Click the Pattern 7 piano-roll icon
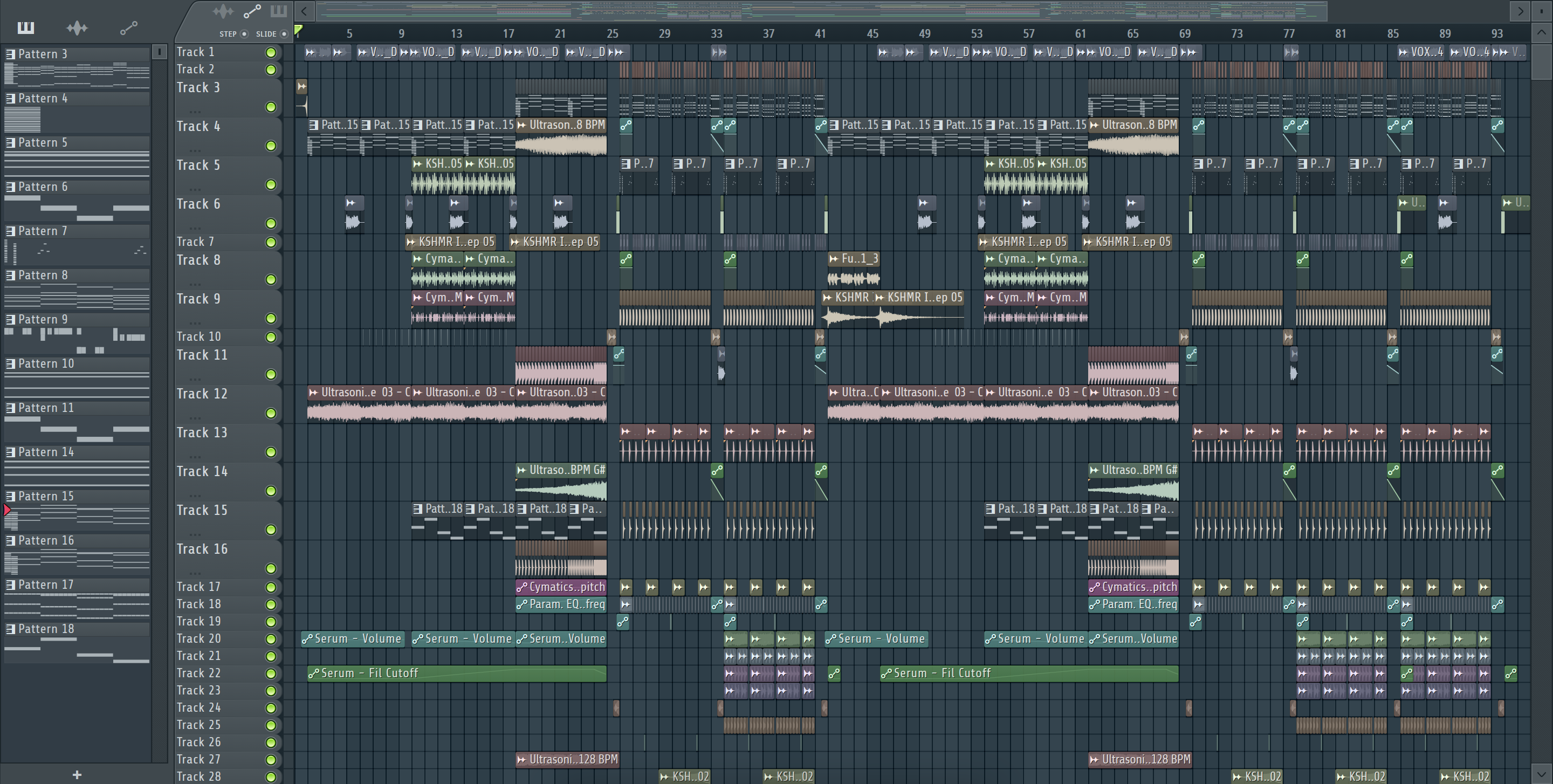This screenshot has width=1553, height=784. pos(10,231)
